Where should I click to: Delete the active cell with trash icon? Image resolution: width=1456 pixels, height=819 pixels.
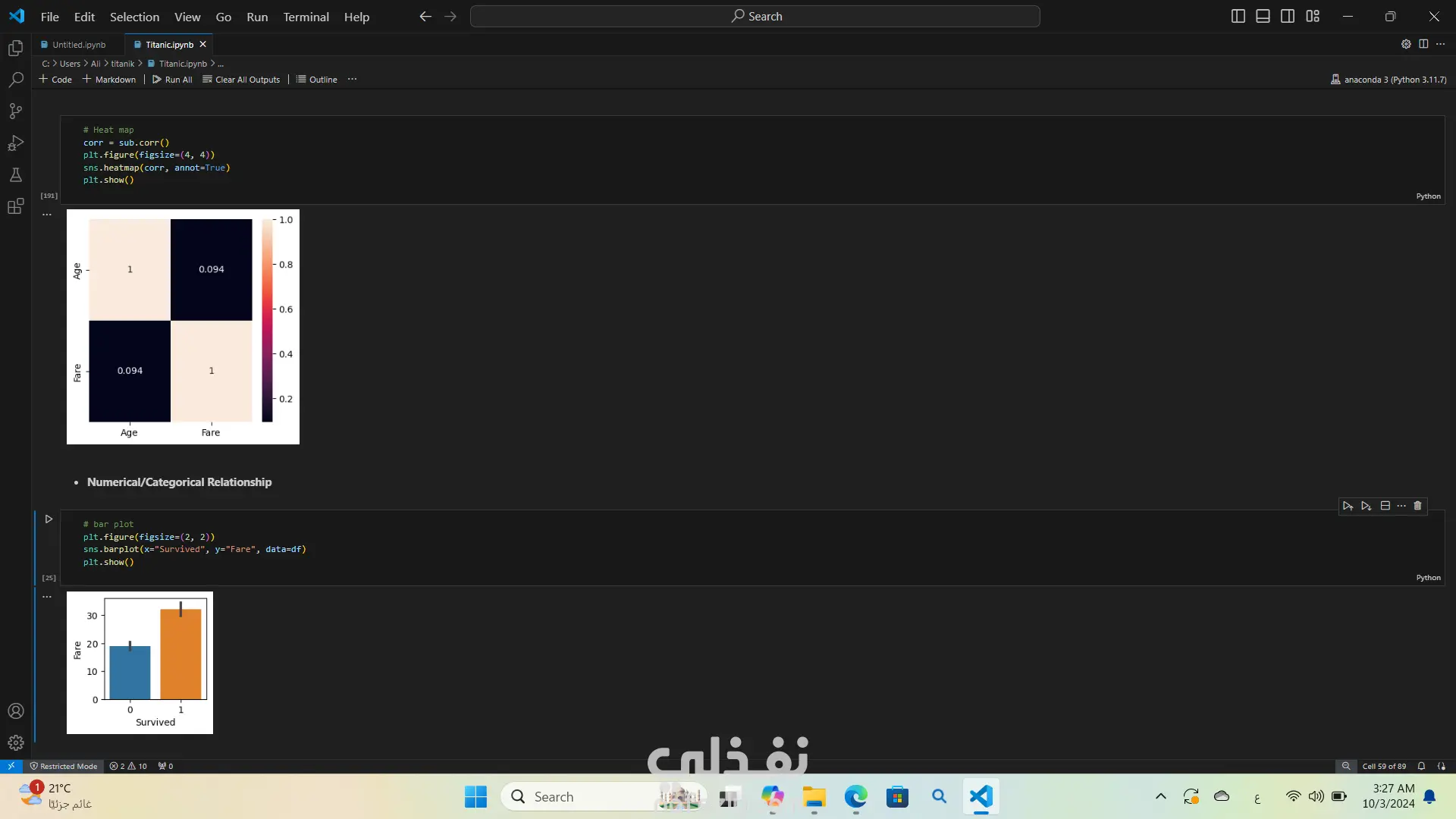pos(1417,506)
